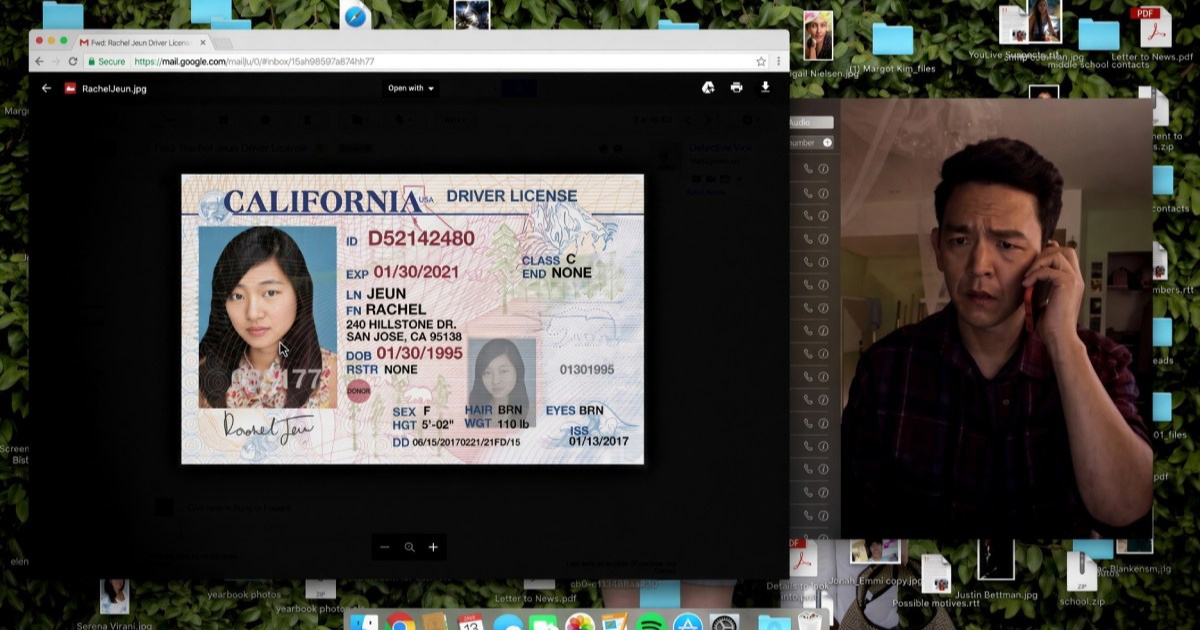Launch Google Chrome from the Dock
1200x630 pixels.
click(x=401, y=623)
